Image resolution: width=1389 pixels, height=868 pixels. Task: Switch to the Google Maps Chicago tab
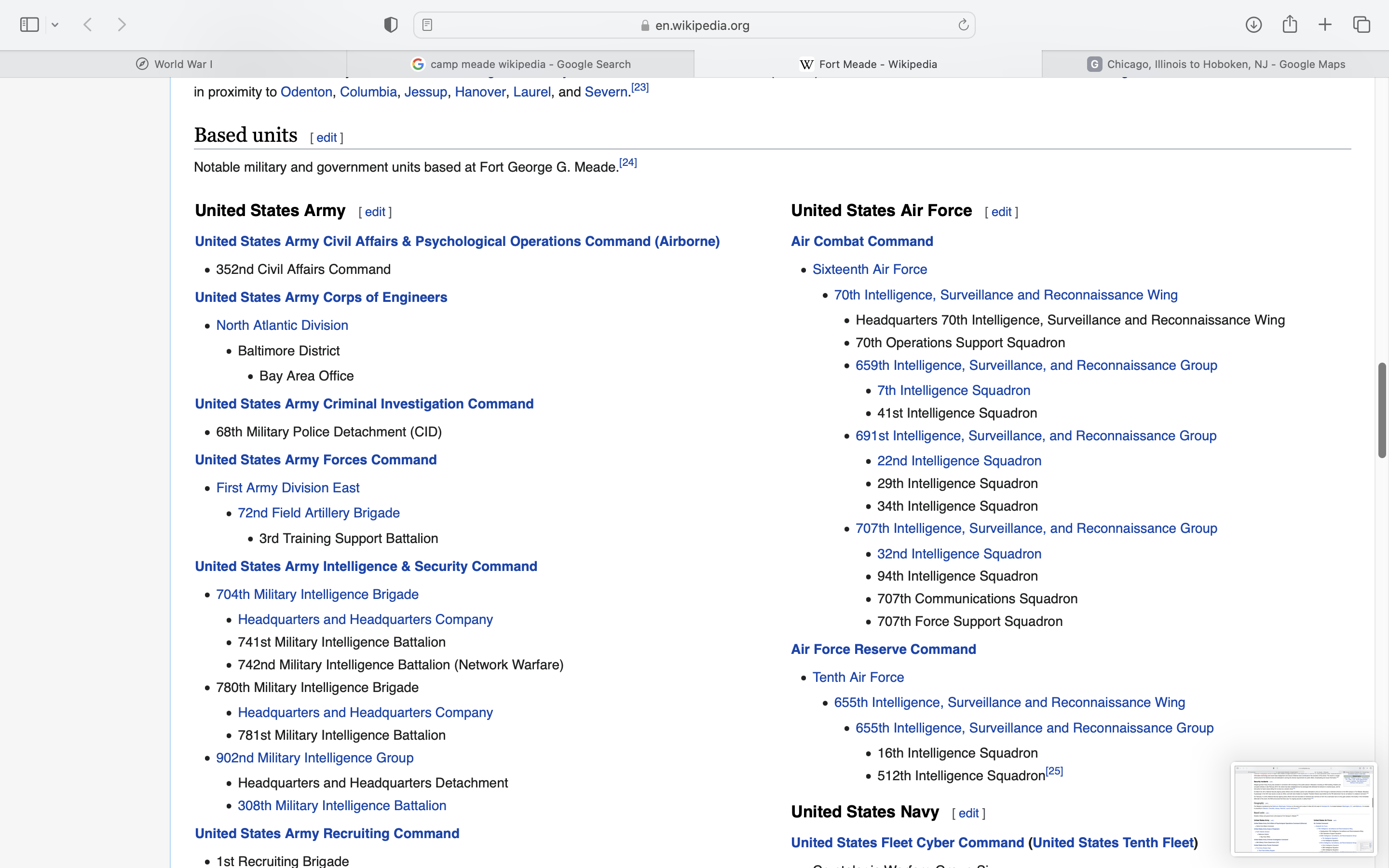pyautogui.click(x=1216, y=64)
